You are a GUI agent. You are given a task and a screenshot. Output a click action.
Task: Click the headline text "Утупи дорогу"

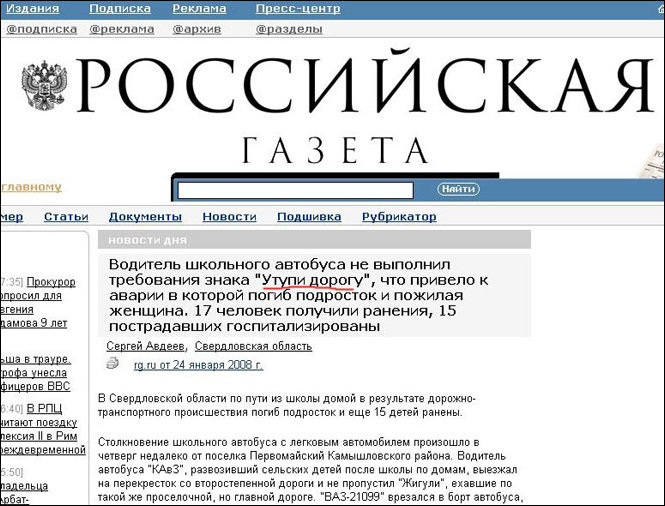click(x=313, y=280)
